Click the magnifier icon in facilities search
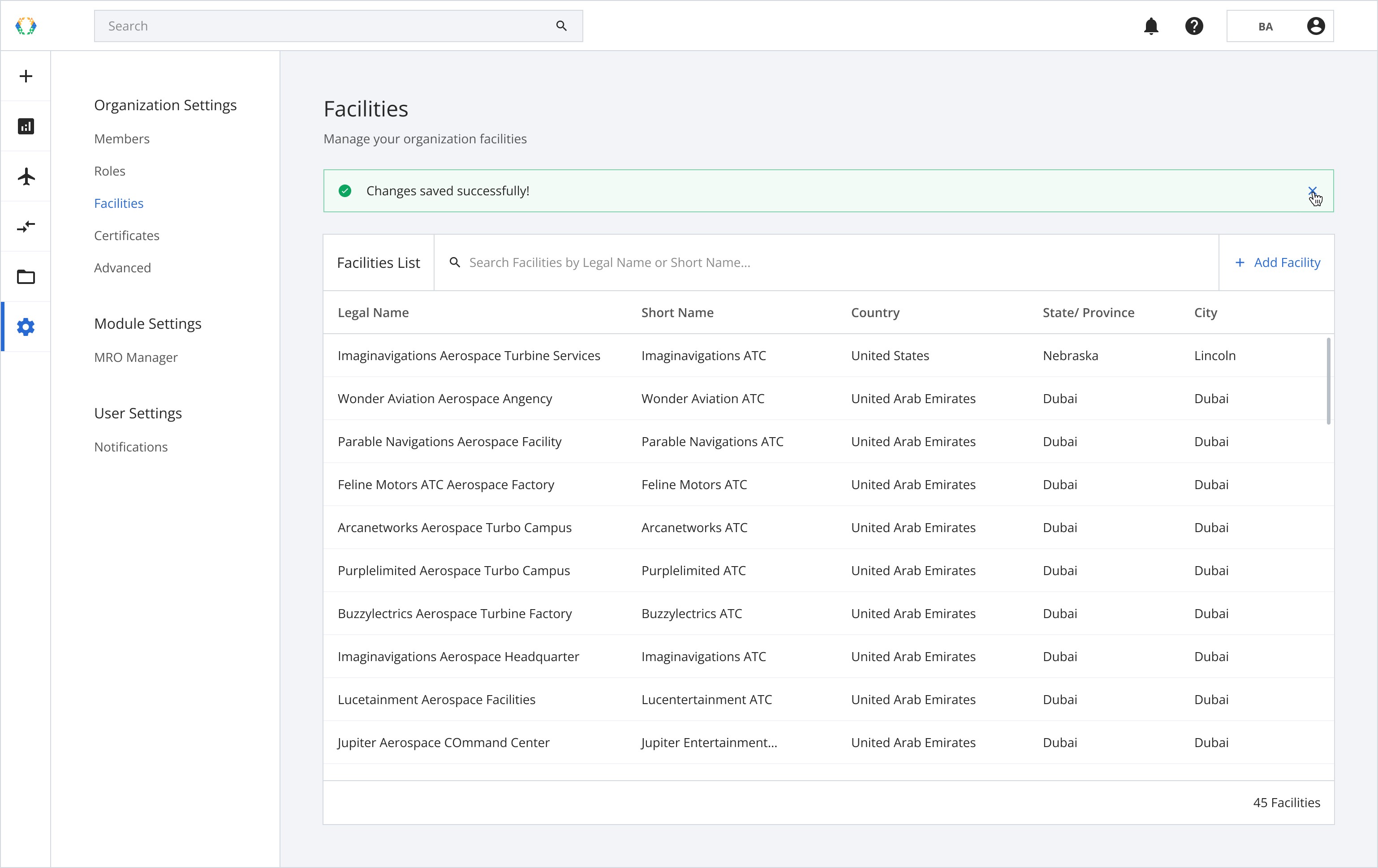This screenshot has width=1378, height=868. [x=454, y=262]
